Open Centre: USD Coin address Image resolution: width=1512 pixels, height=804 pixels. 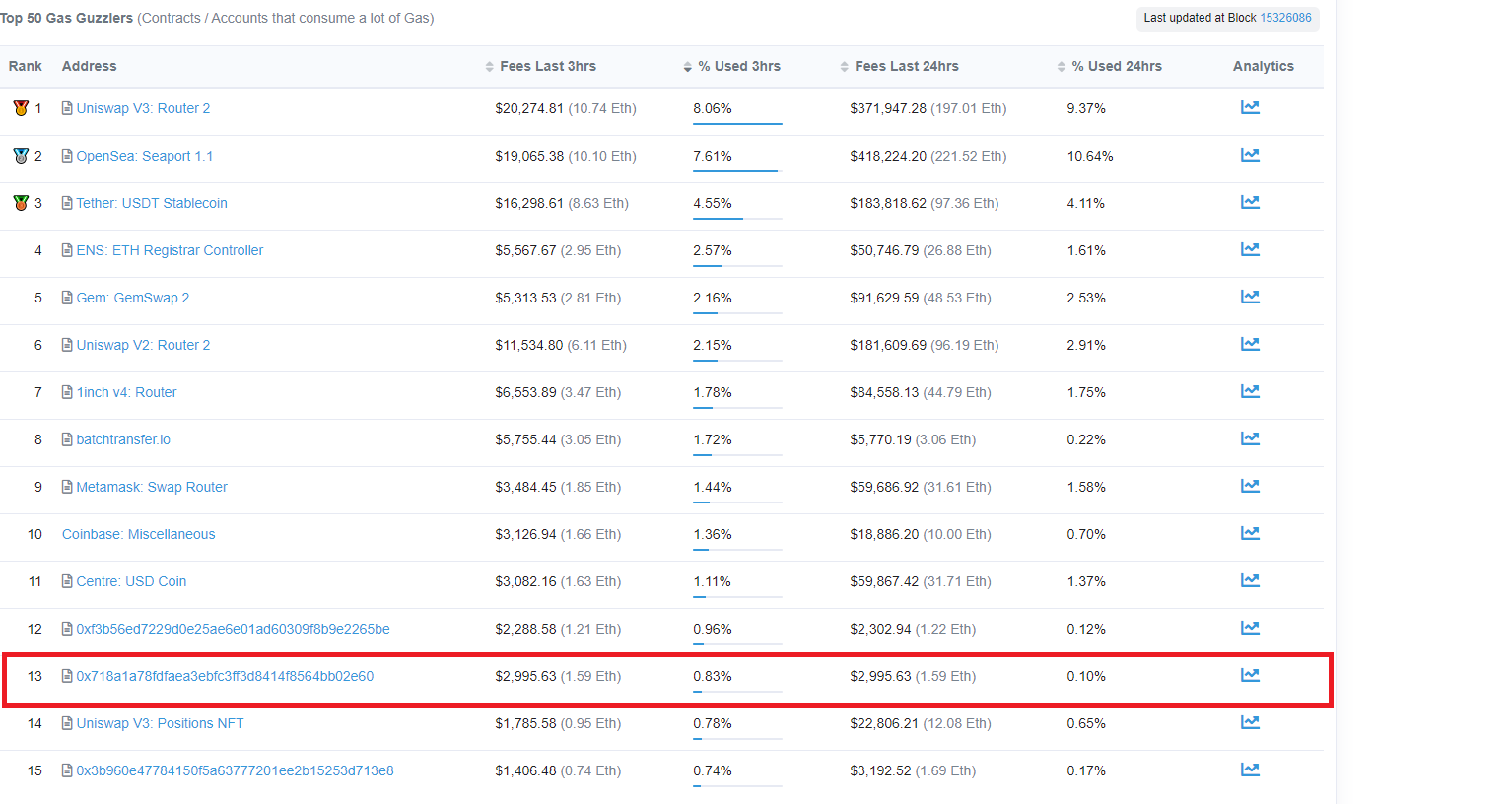pos(131,581)
